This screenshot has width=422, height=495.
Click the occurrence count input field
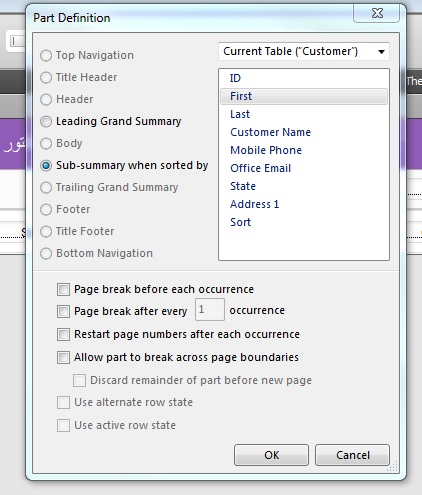210,310
